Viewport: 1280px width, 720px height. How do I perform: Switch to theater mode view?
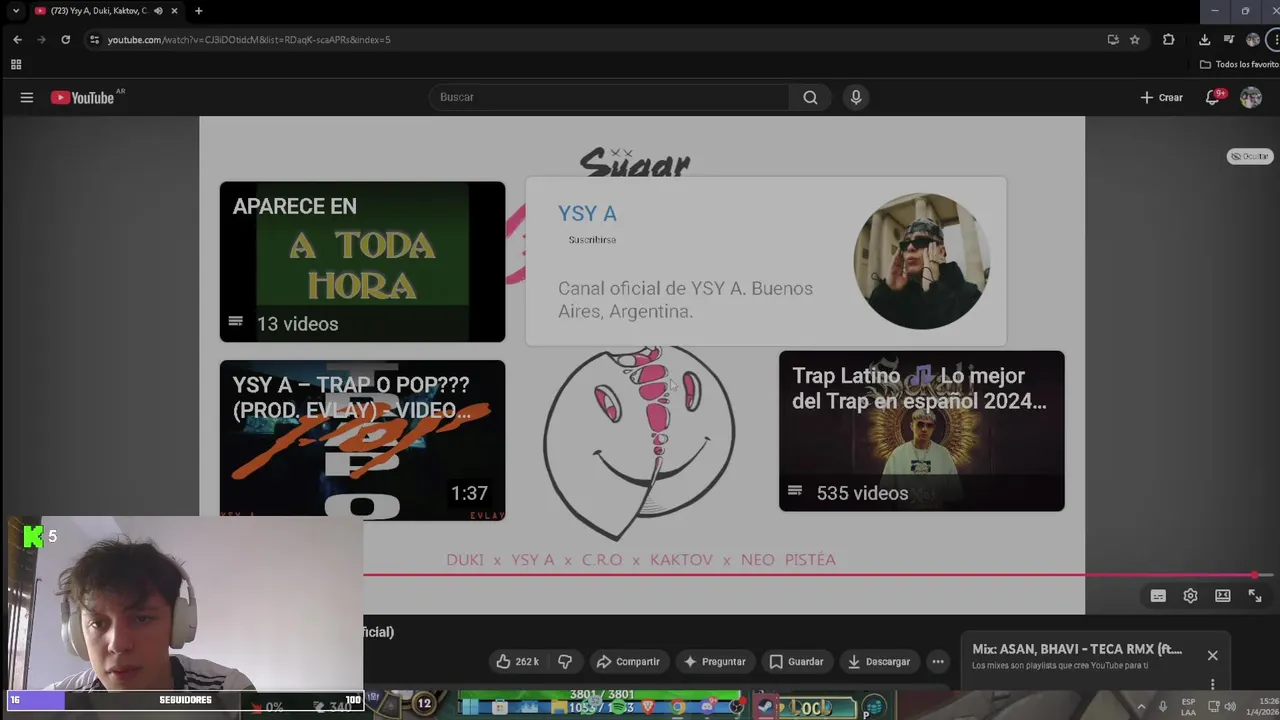(x=1222, y=596)
